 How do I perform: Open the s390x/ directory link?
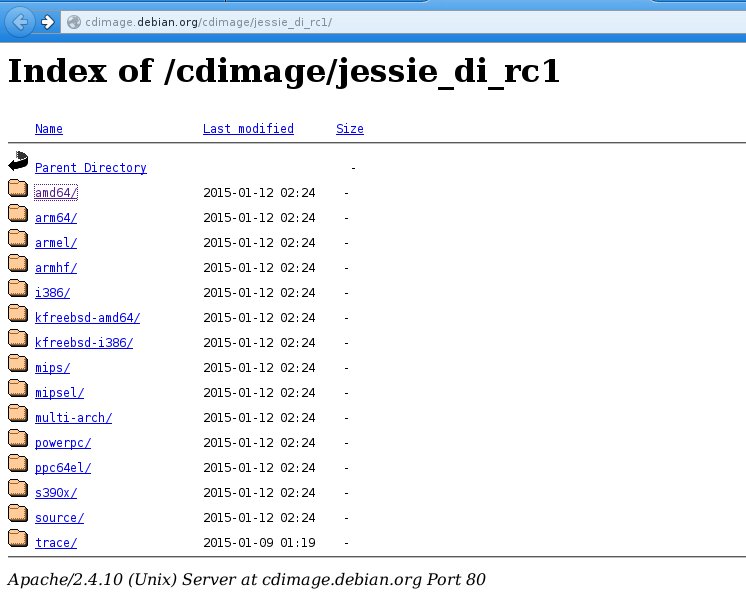[56, 493]
